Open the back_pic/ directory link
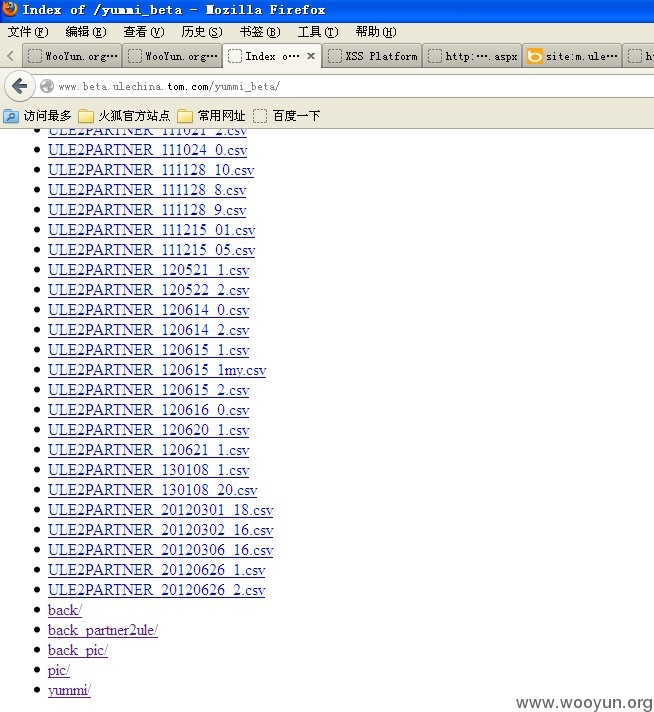654x712 pixels. pos(78,650)
